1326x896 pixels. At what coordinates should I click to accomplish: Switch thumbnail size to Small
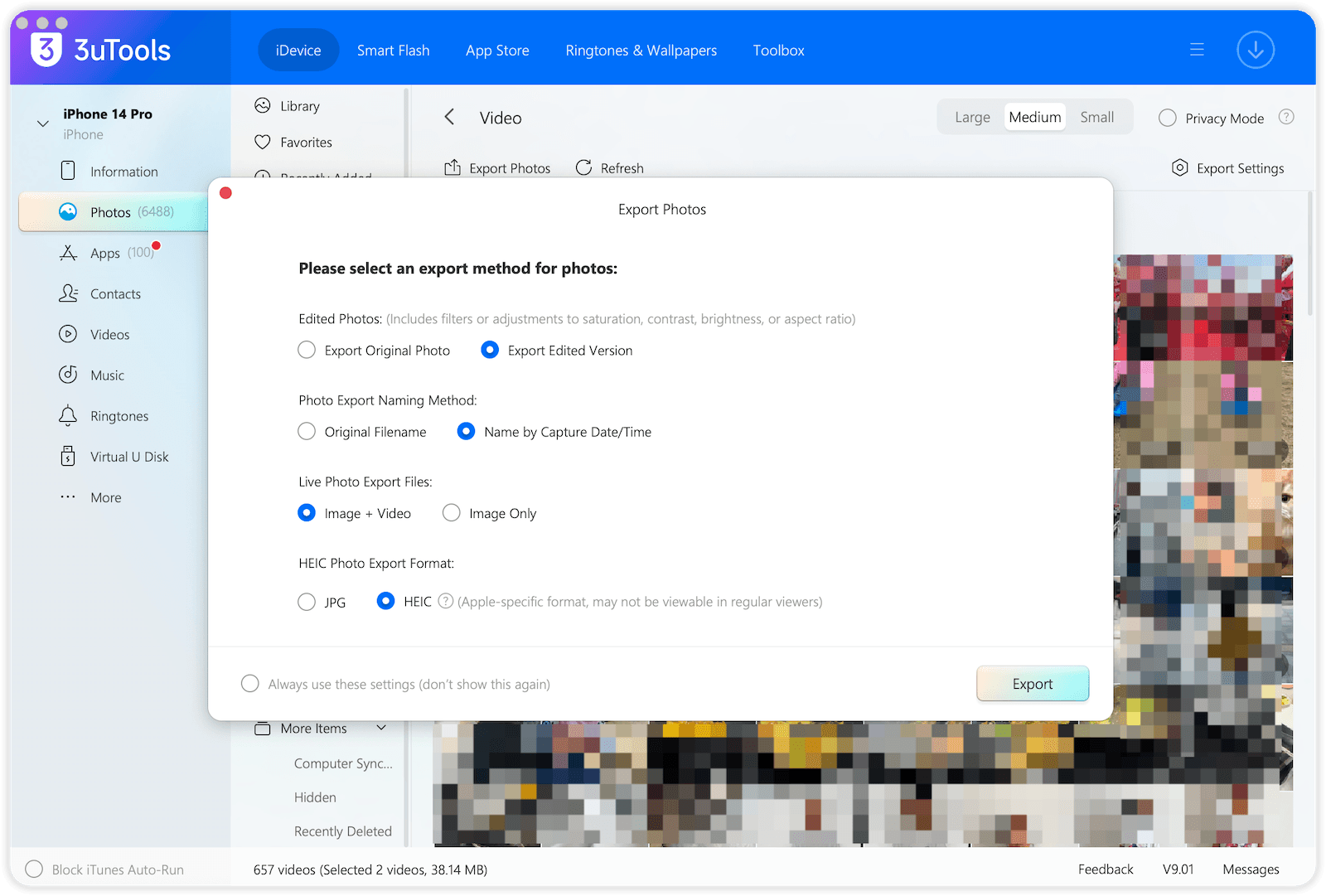pos(1097,117)
